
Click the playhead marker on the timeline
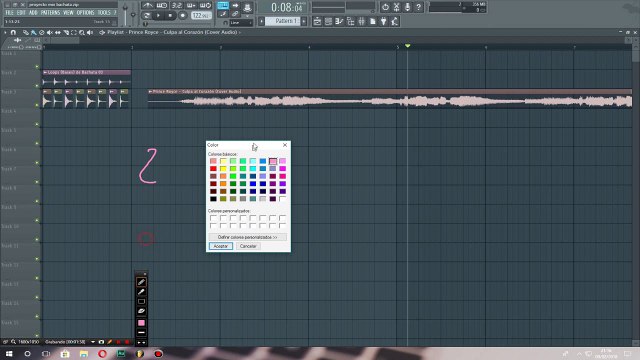pyautogui.click(x=407, y=46)
